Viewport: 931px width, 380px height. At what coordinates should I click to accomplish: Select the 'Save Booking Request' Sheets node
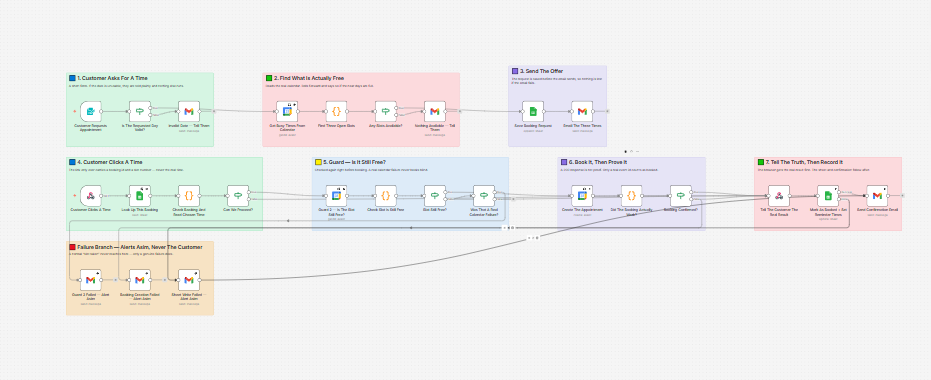(533, 111)
